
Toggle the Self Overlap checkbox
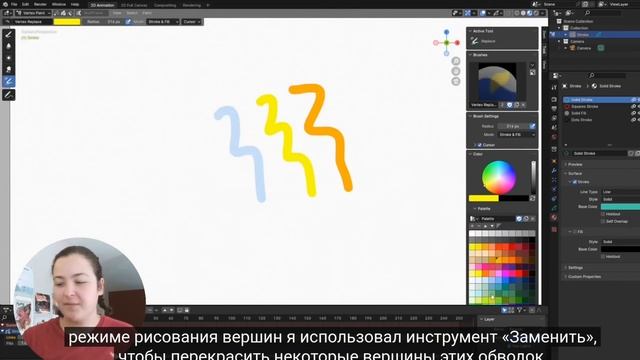603,221
